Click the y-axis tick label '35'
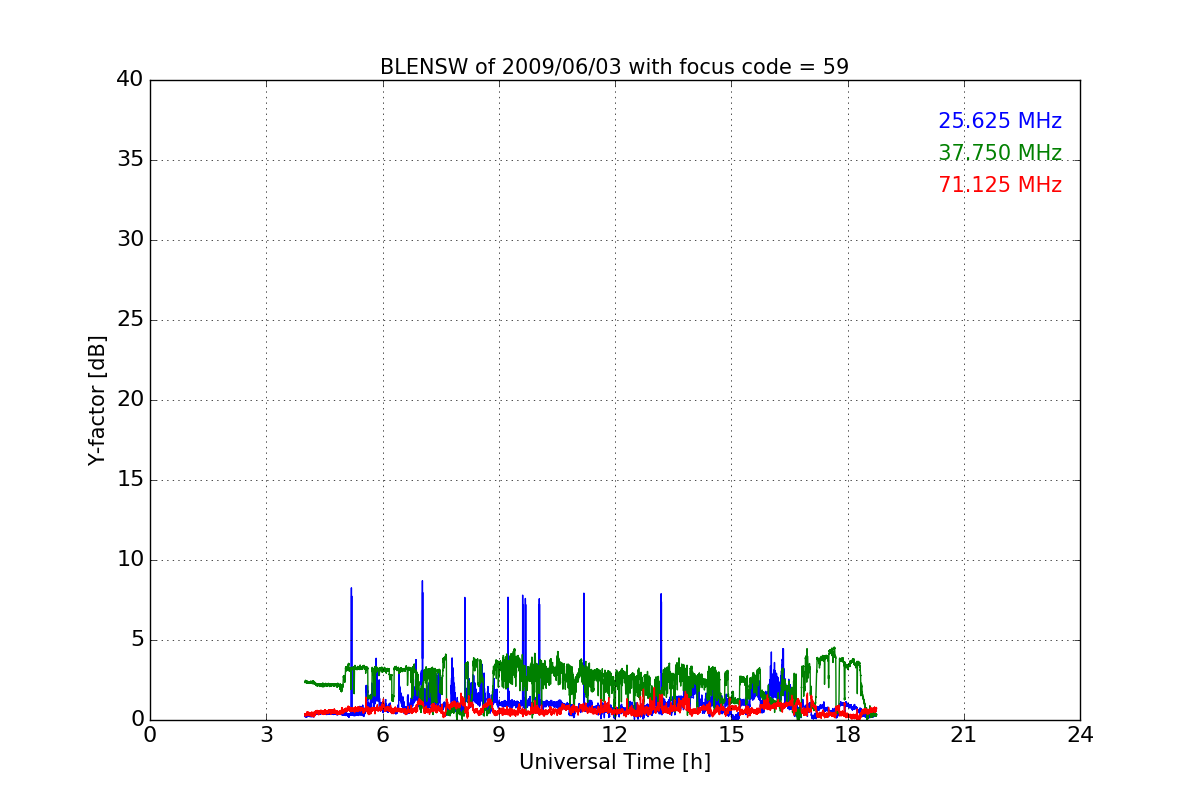Viewport: 1200px width, 800px height. [x=130, y=160]
